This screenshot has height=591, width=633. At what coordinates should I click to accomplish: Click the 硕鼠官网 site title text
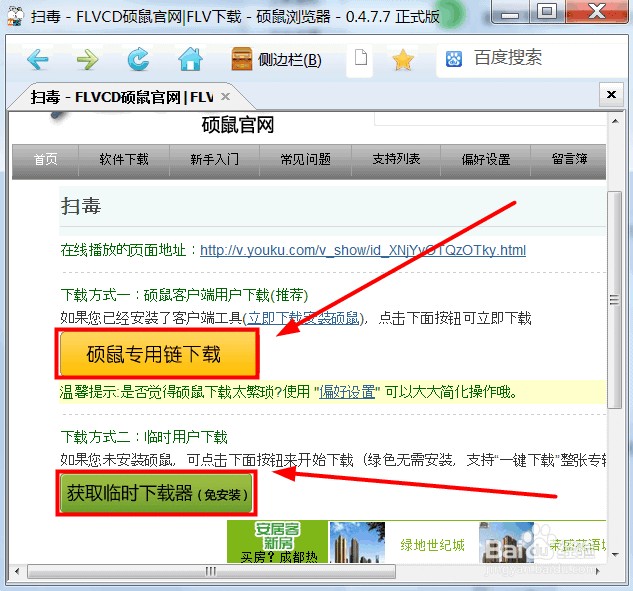(x=238, y=125)
